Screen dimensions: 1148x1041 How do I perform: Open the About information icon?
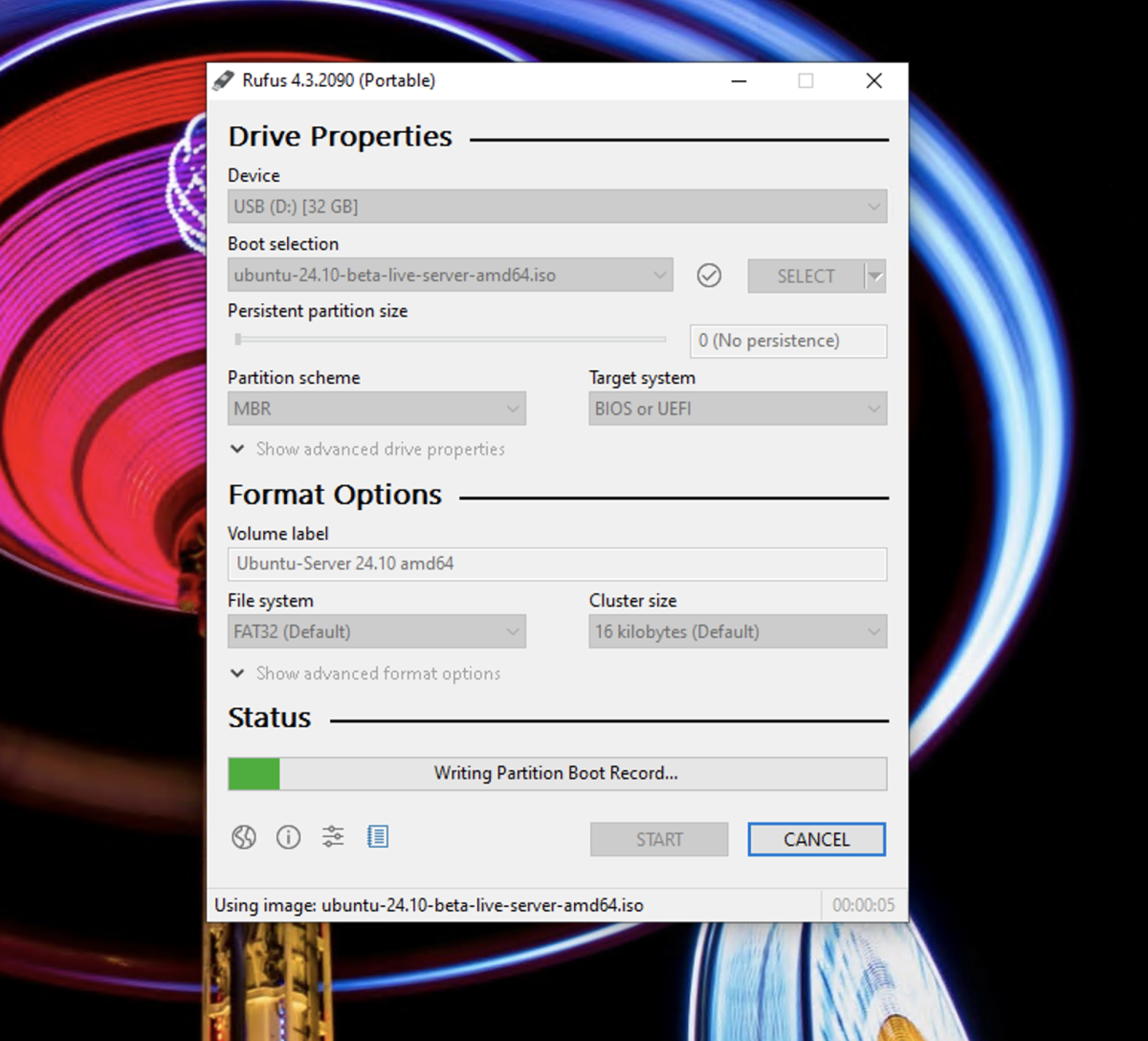pos(288,838)
